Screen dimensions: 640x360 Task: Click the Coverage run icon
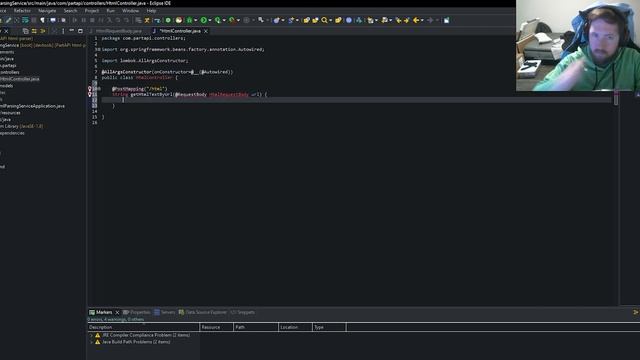tap(218, 20)
